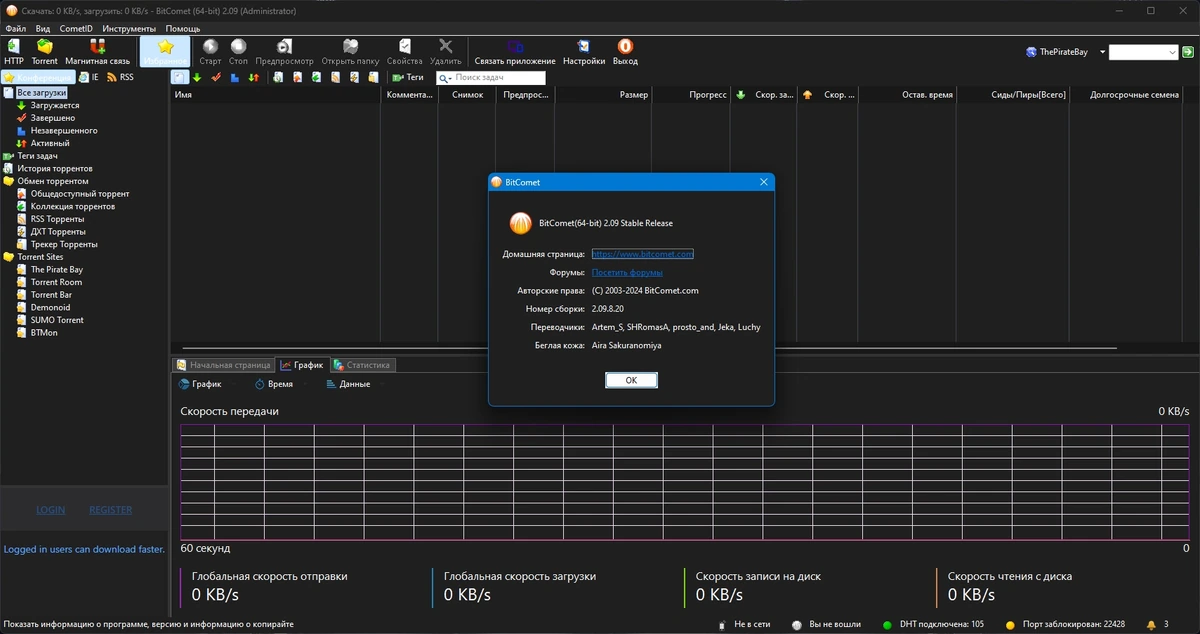Click the blue incomplete tasks filter icon

(x=235, y=77)
